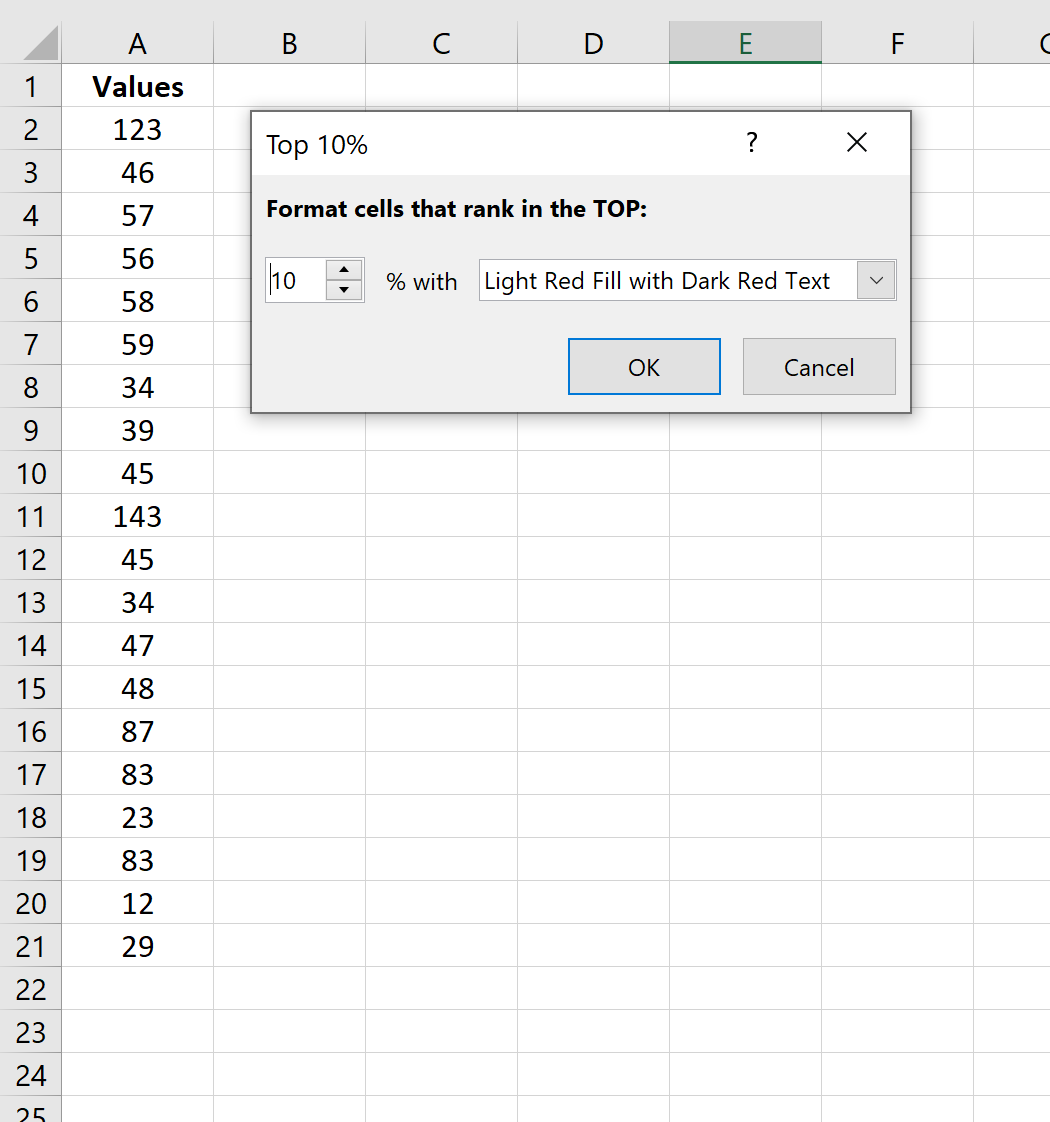
Task: Select column header F
Action: click(897, 43)
